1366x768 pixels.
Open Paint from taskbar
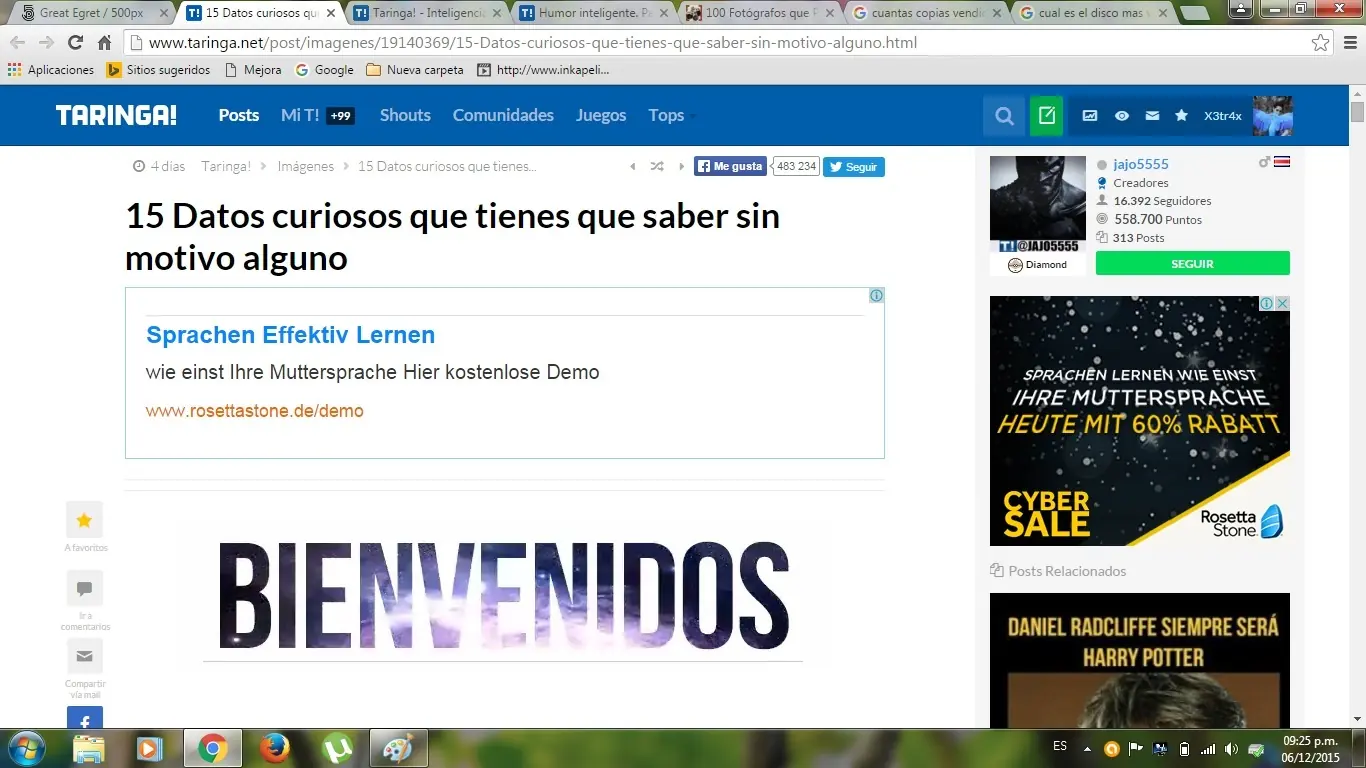398,748
